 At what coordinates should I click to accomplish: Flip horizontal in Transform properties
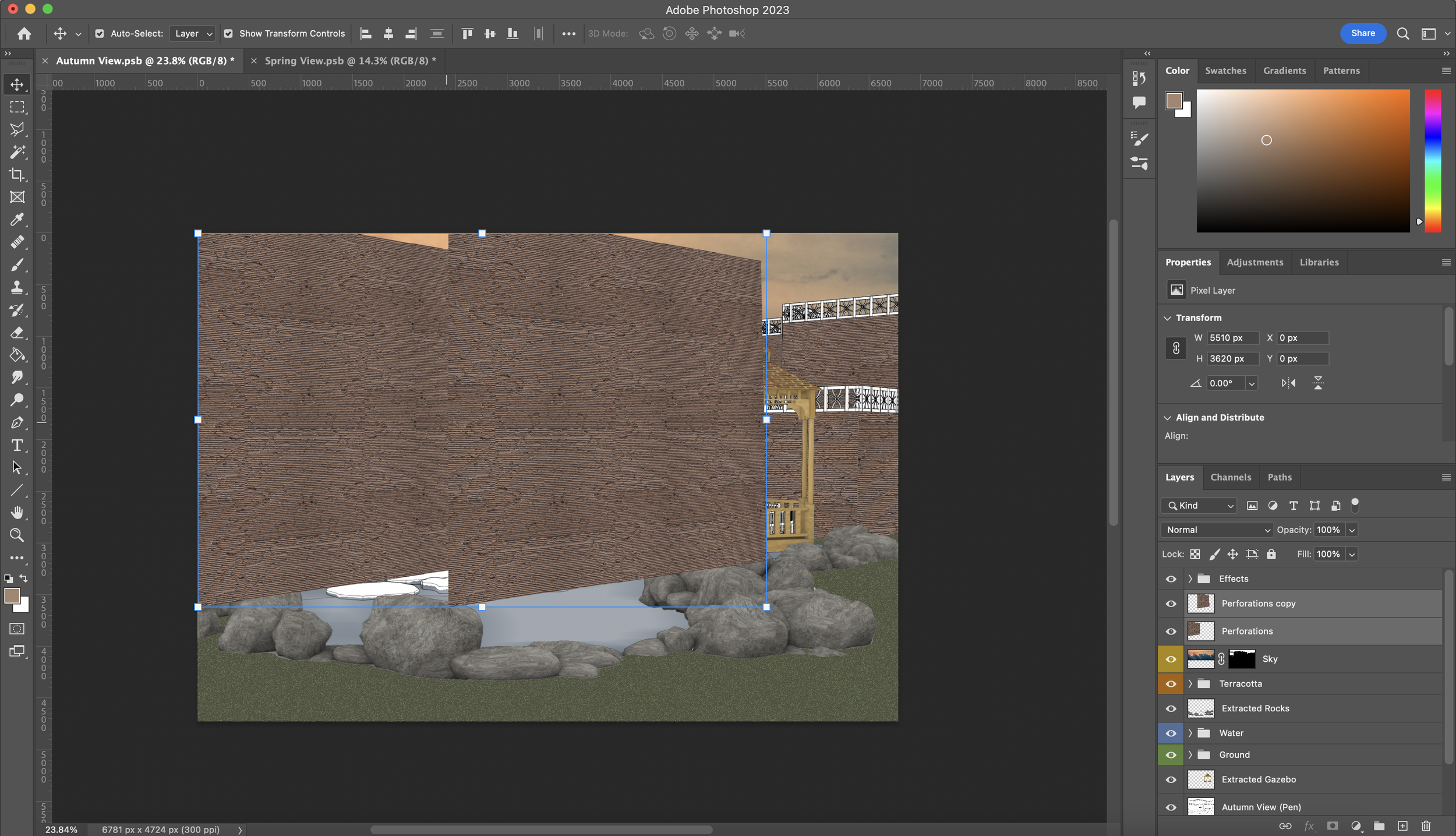[1288, 383]
